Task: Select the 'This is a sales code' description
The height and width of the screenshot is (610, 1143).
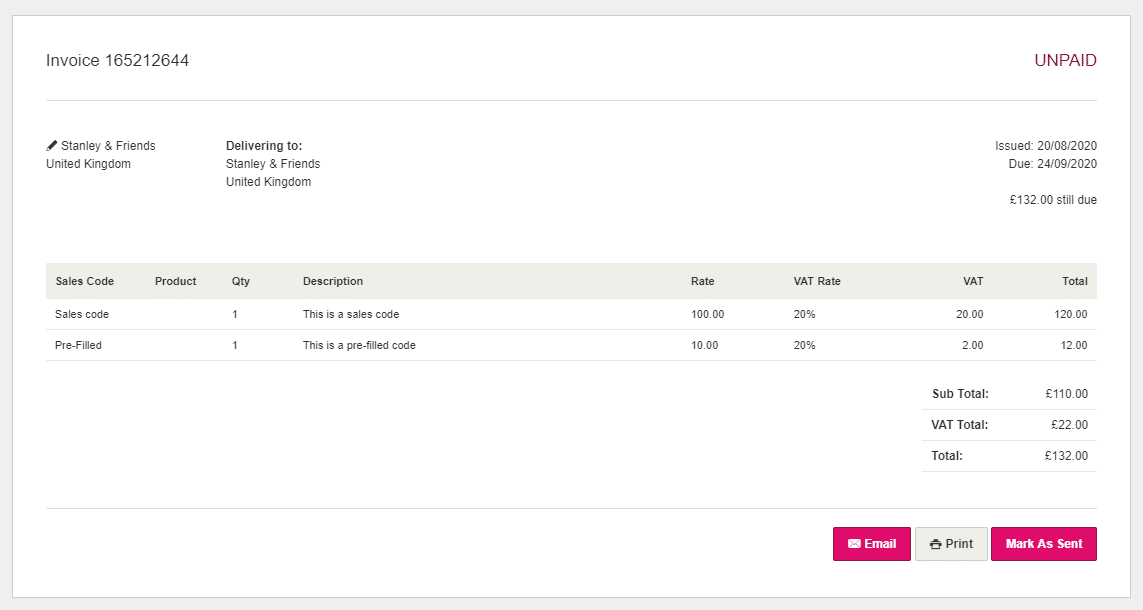Action: tap(351, 314)
